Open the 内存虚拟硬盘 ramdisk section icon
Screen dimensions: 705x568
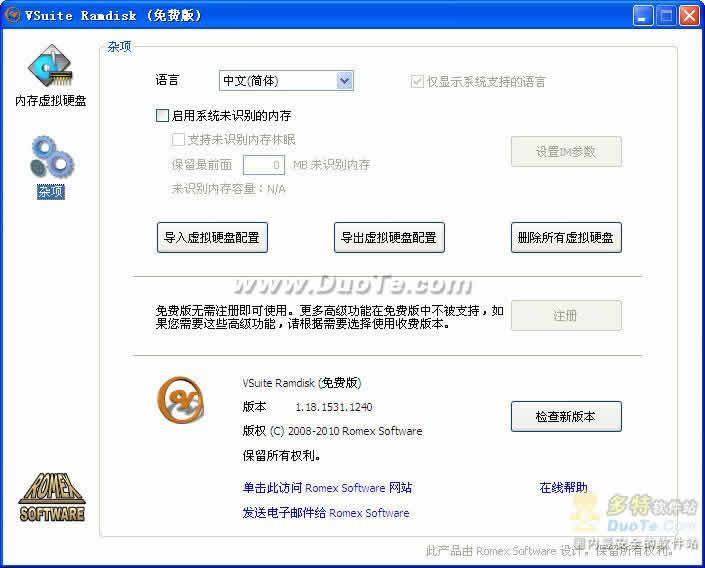(x=50, y=66)
